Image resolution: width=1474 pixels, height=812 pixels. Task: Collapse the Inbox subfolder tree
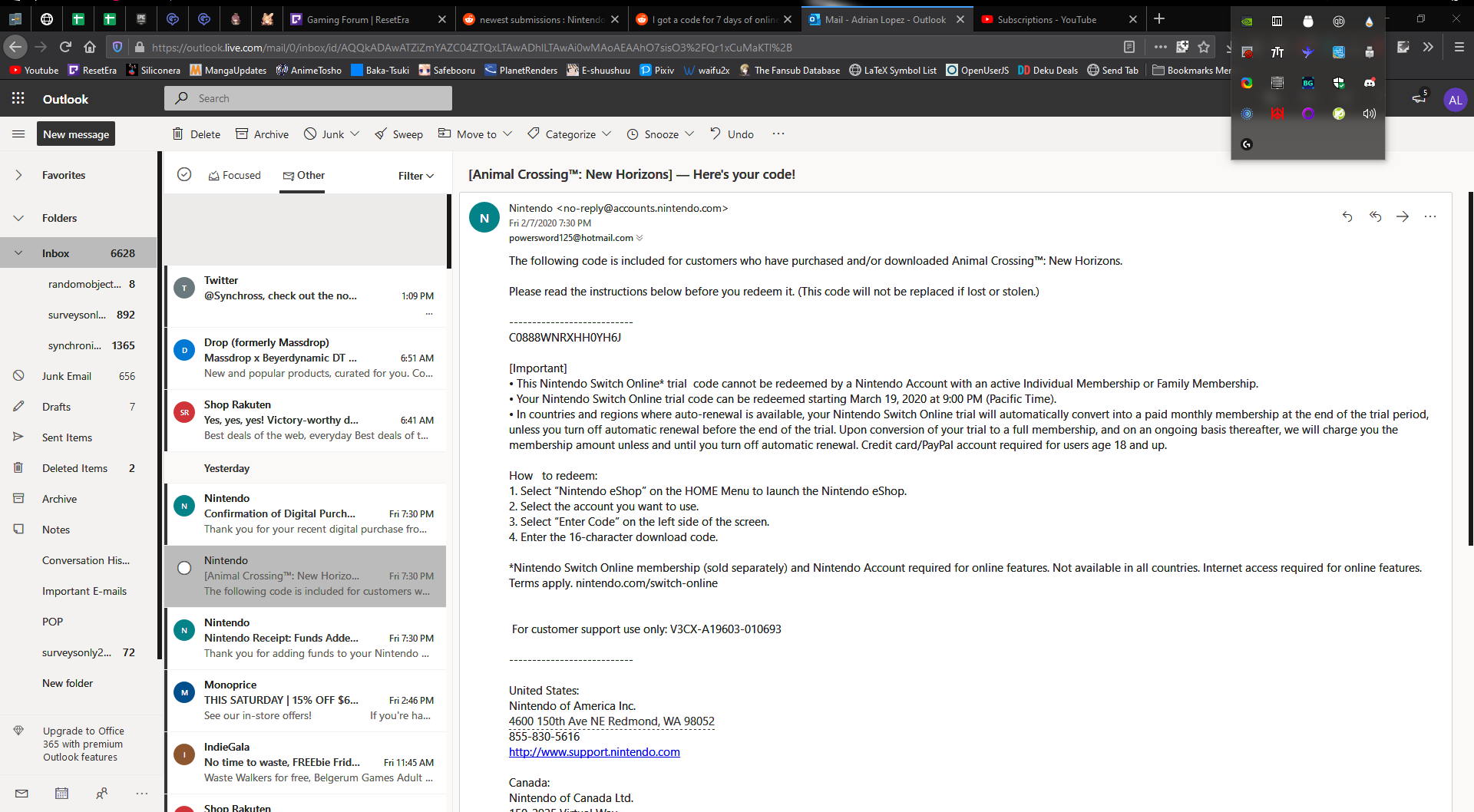pyautogui.click(x=18, y=253)
